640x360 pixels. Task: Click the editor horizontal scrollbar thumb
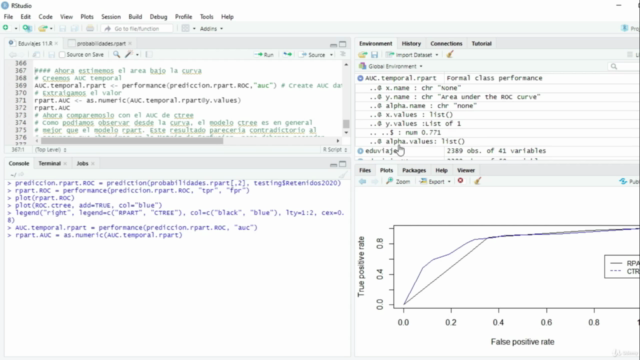point(131,141)
